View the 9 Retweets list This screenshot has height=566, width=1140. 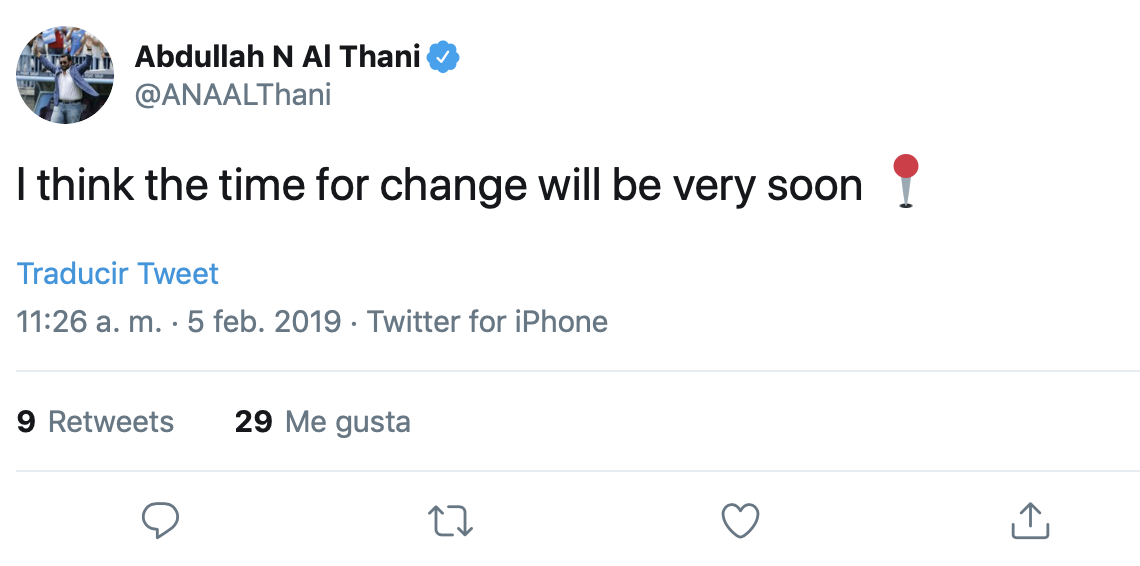click(96, 422)
